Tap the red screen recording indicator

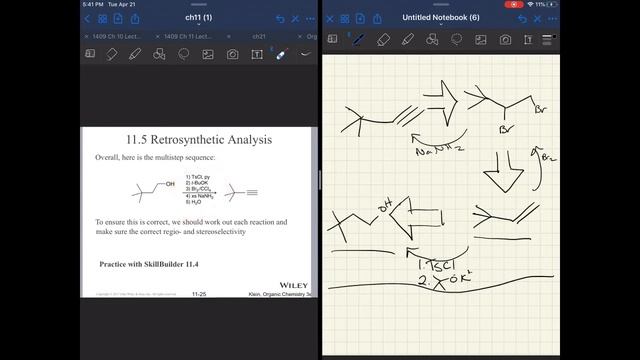[513, 4]
